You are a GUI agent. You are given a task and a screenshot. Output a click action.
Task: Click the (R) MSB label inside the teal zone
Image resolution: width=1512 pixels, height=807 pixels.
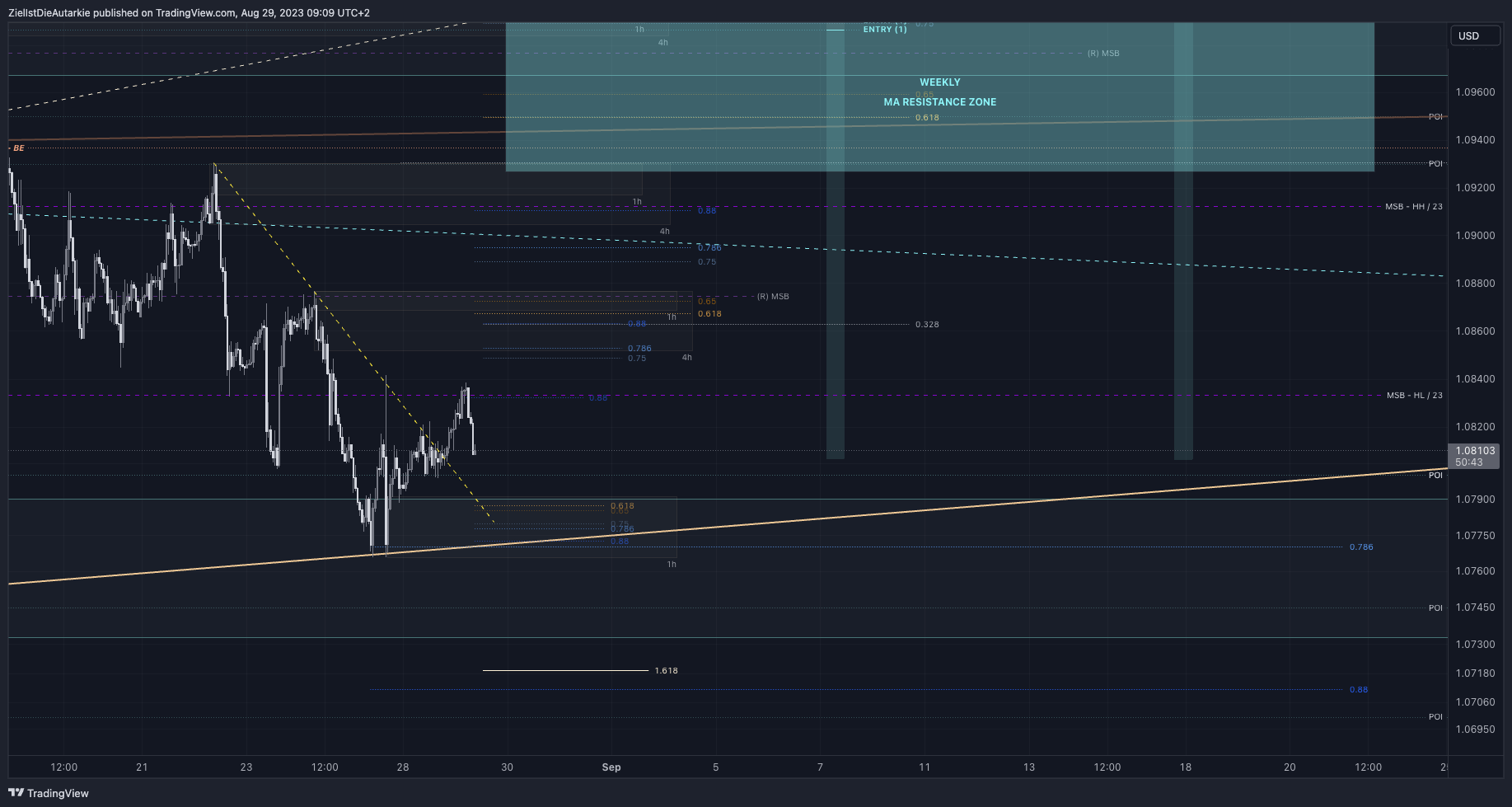pos(1103,54)
